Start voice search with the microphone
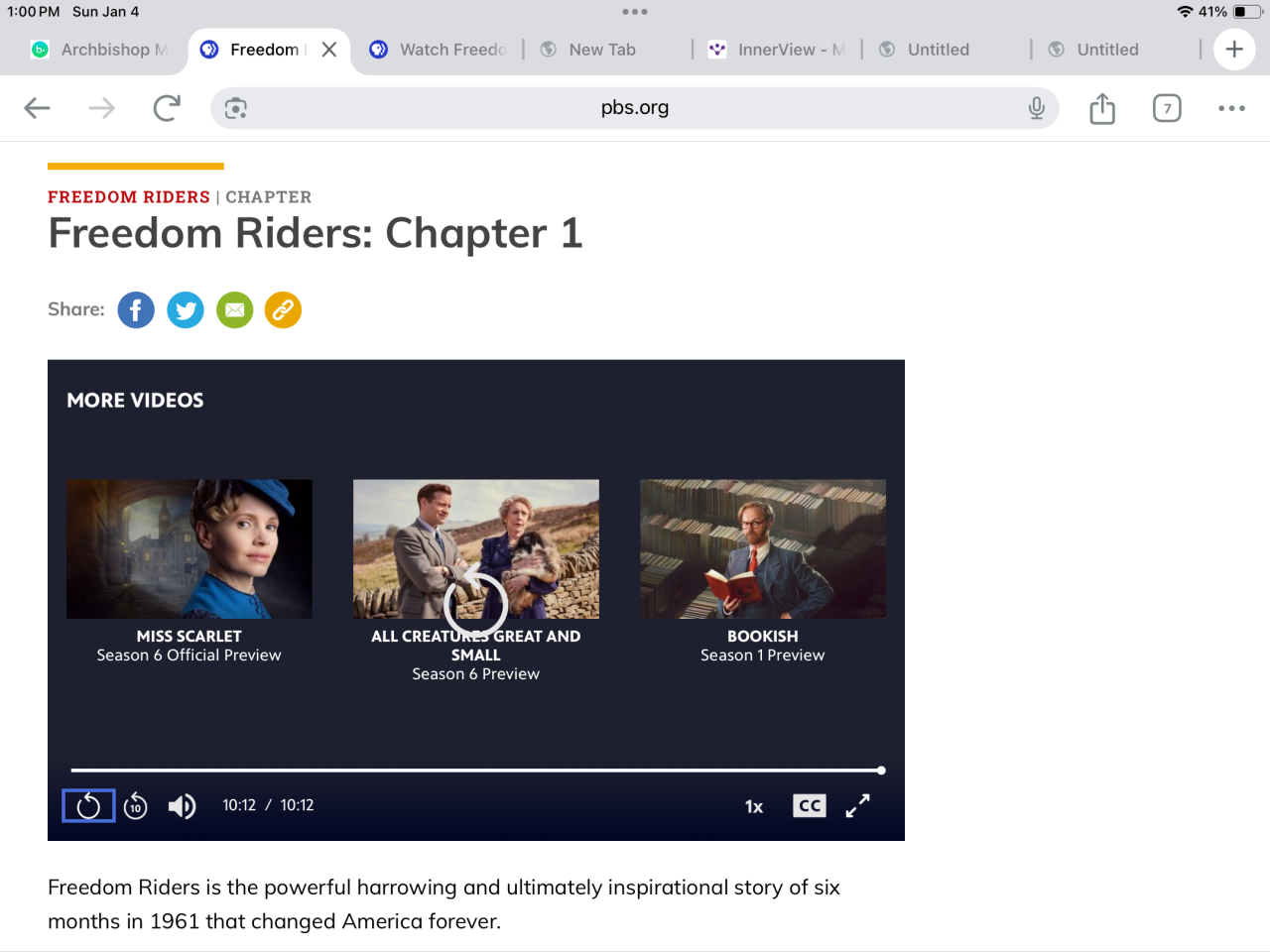This screenshot has height=952, width=1270. [x=1037, y=108]
